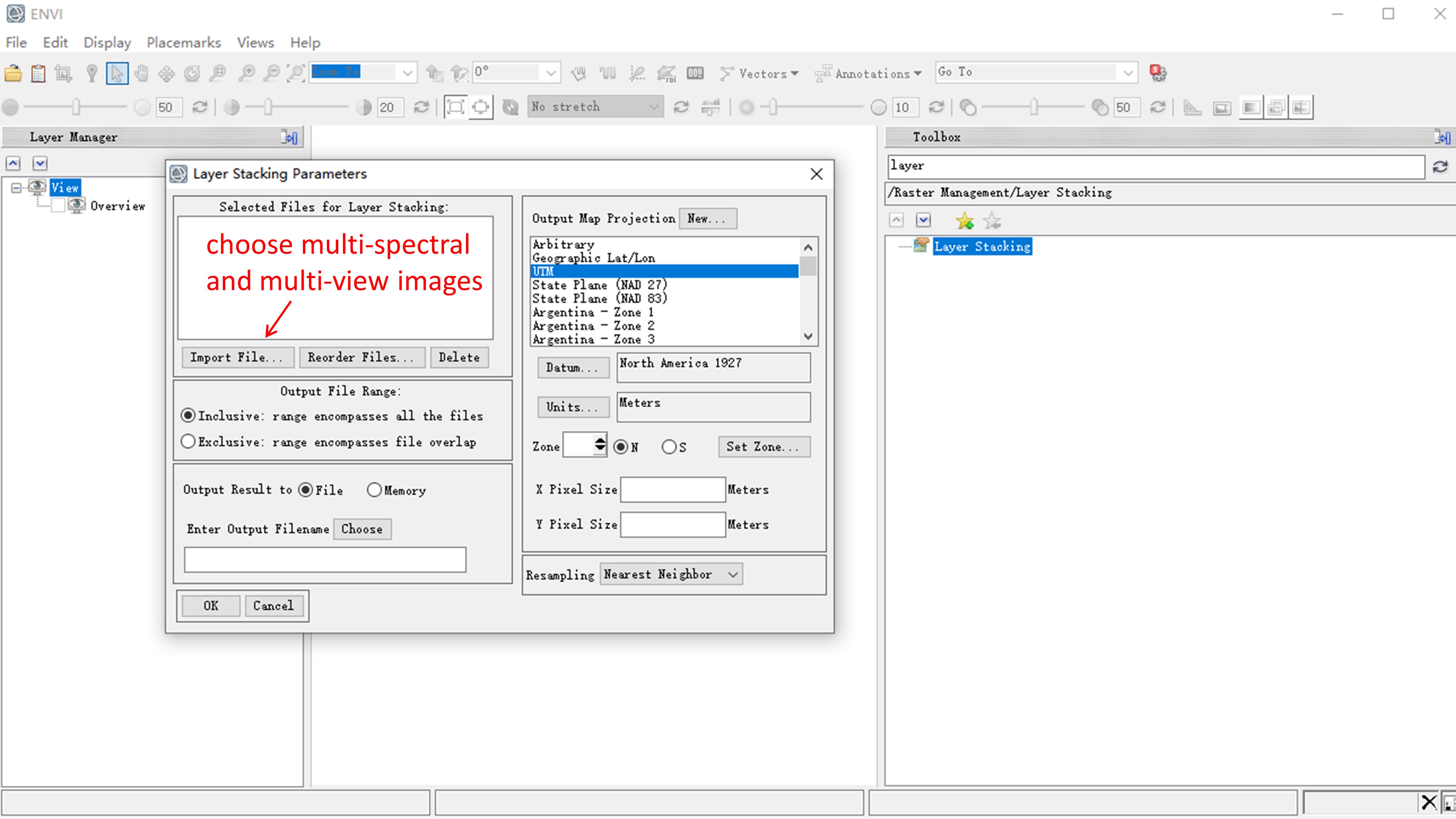Click the output filename text field
Screen dimensions: 1456x819
[x=325, y=559]
